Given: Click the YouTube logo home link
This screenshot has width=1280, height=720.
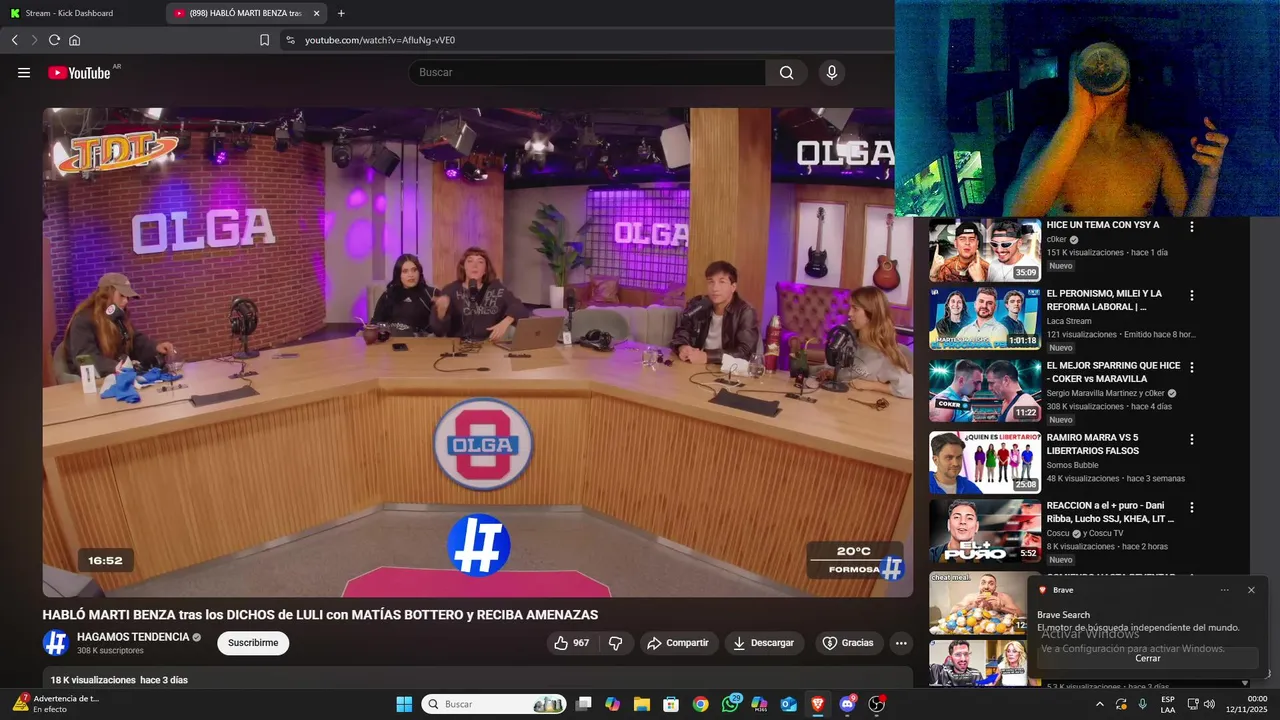Looking at the screenshot, I should 79,72.
